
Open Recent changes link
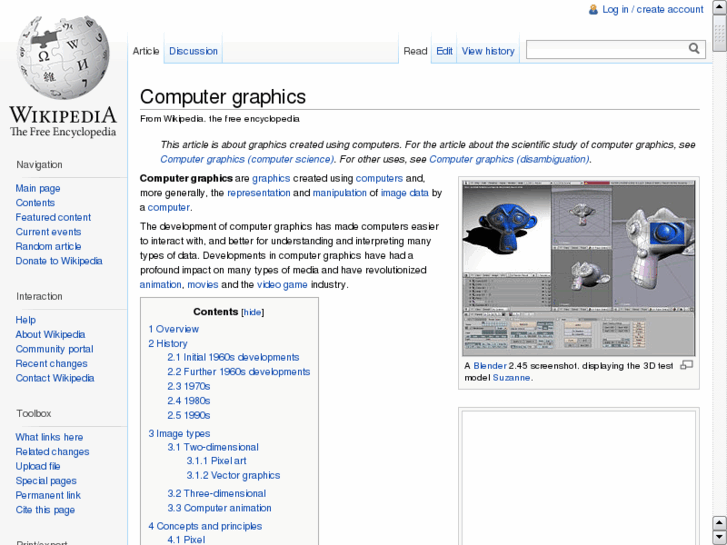click(x=51, y=364)
